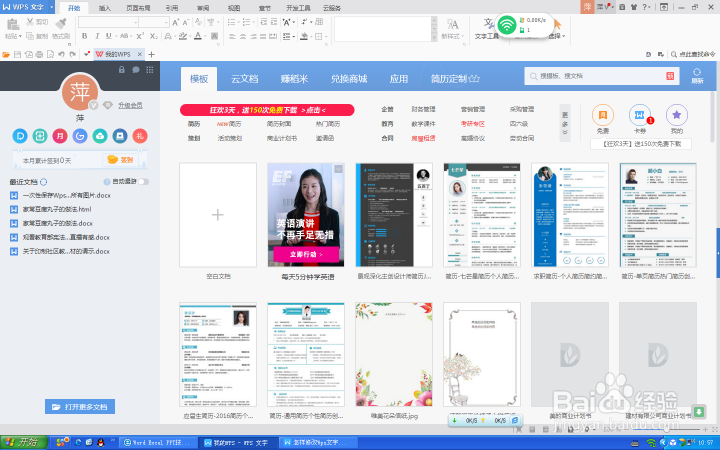This screenshot has width=720, height=450.
Task: Click the font color A swatch
Action: (198, 36)
